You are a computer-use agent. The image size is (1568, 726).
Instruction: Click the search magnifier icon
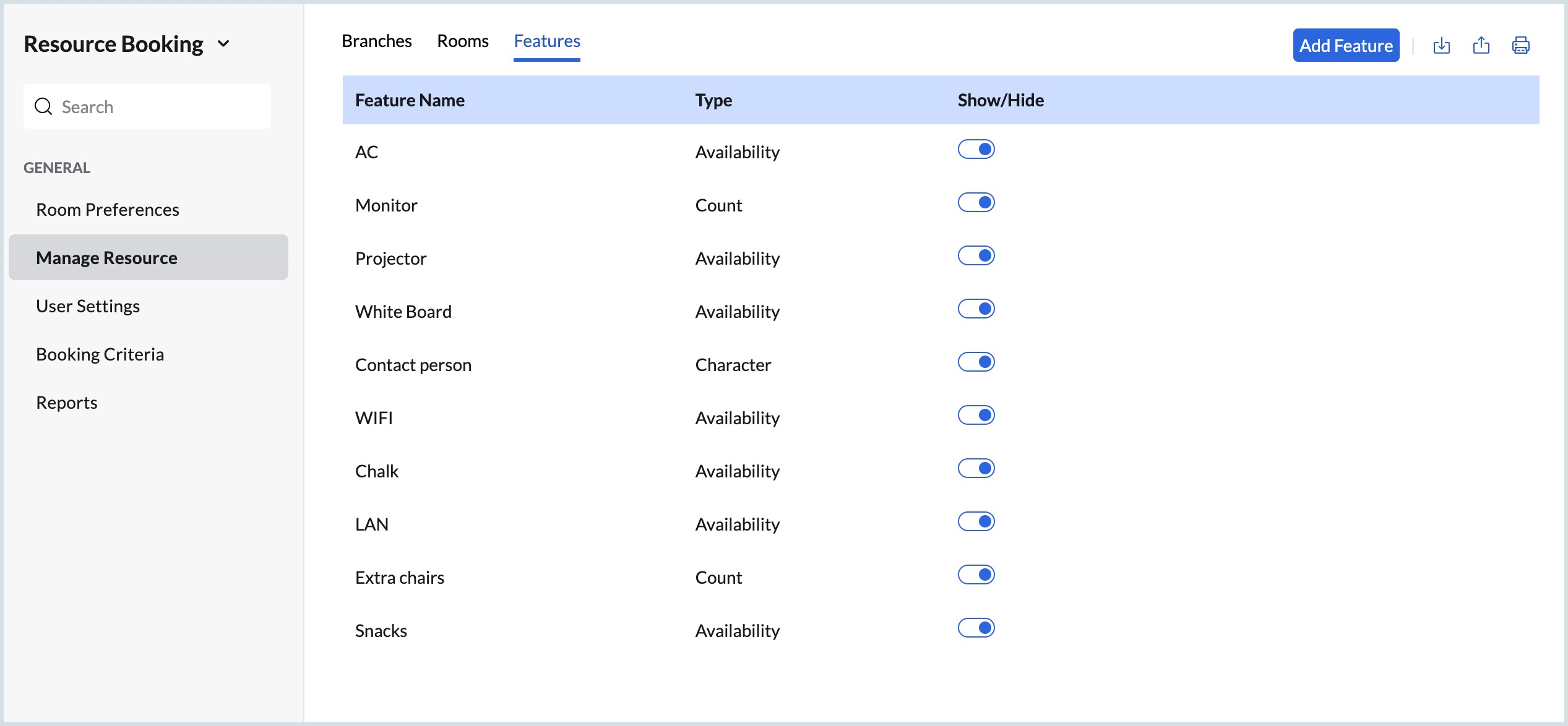(x=43, y=106)
